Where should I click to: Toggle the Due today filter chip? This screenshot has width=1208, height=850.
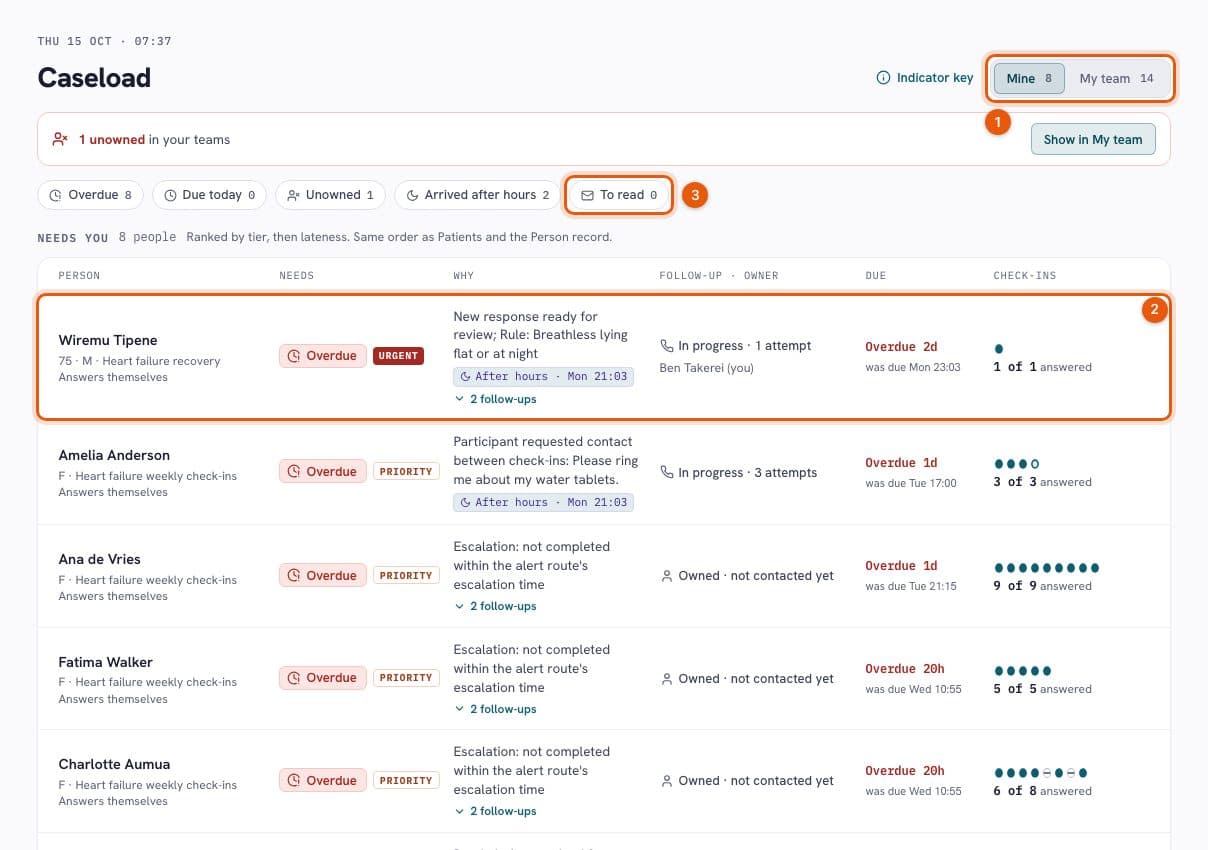pyautogui.click(x=209, y=195)
